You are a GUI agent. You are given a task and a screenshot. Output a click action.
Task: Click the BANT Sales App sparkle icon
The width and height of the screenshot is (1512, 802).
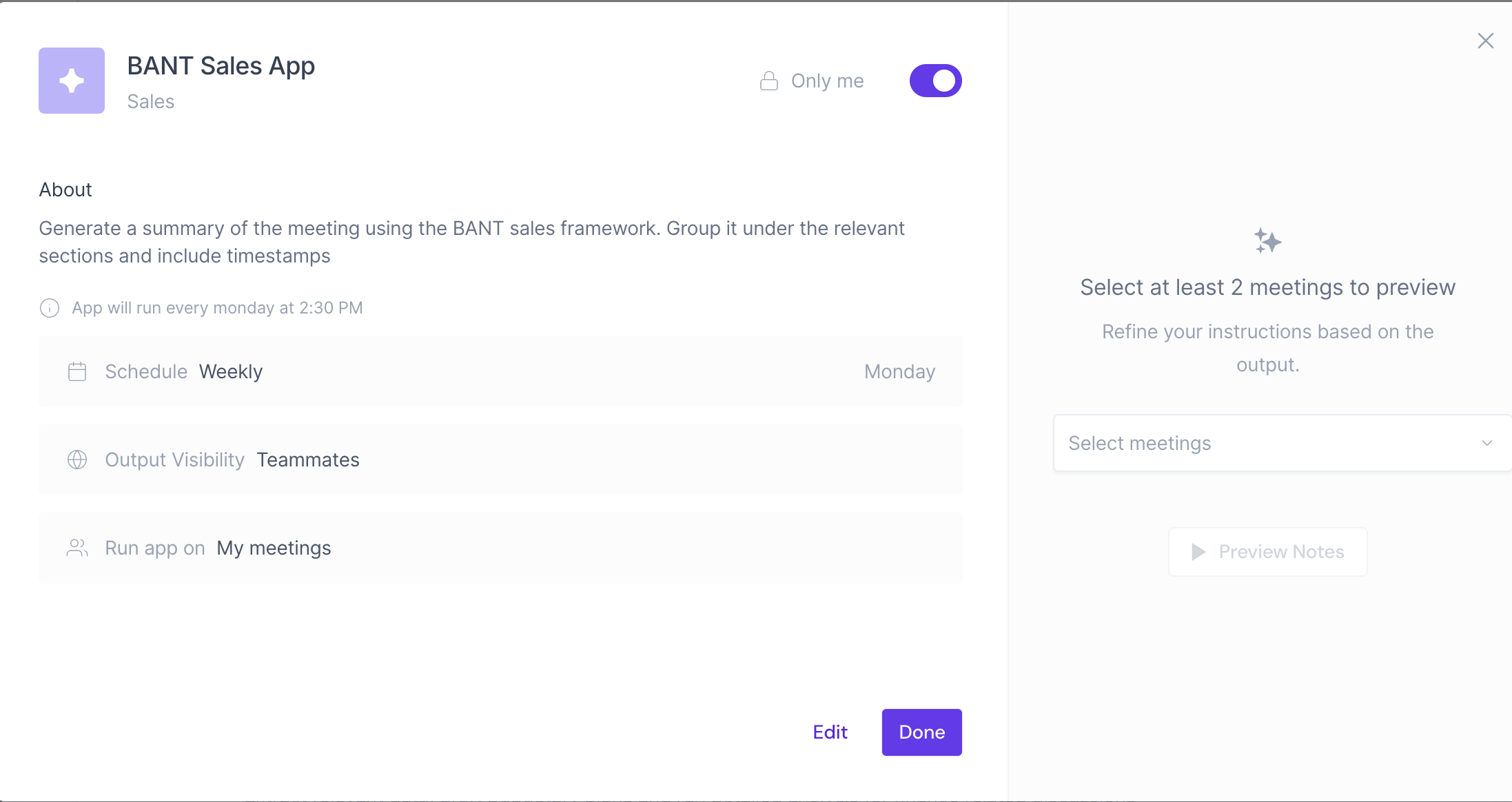coord(72,81)
